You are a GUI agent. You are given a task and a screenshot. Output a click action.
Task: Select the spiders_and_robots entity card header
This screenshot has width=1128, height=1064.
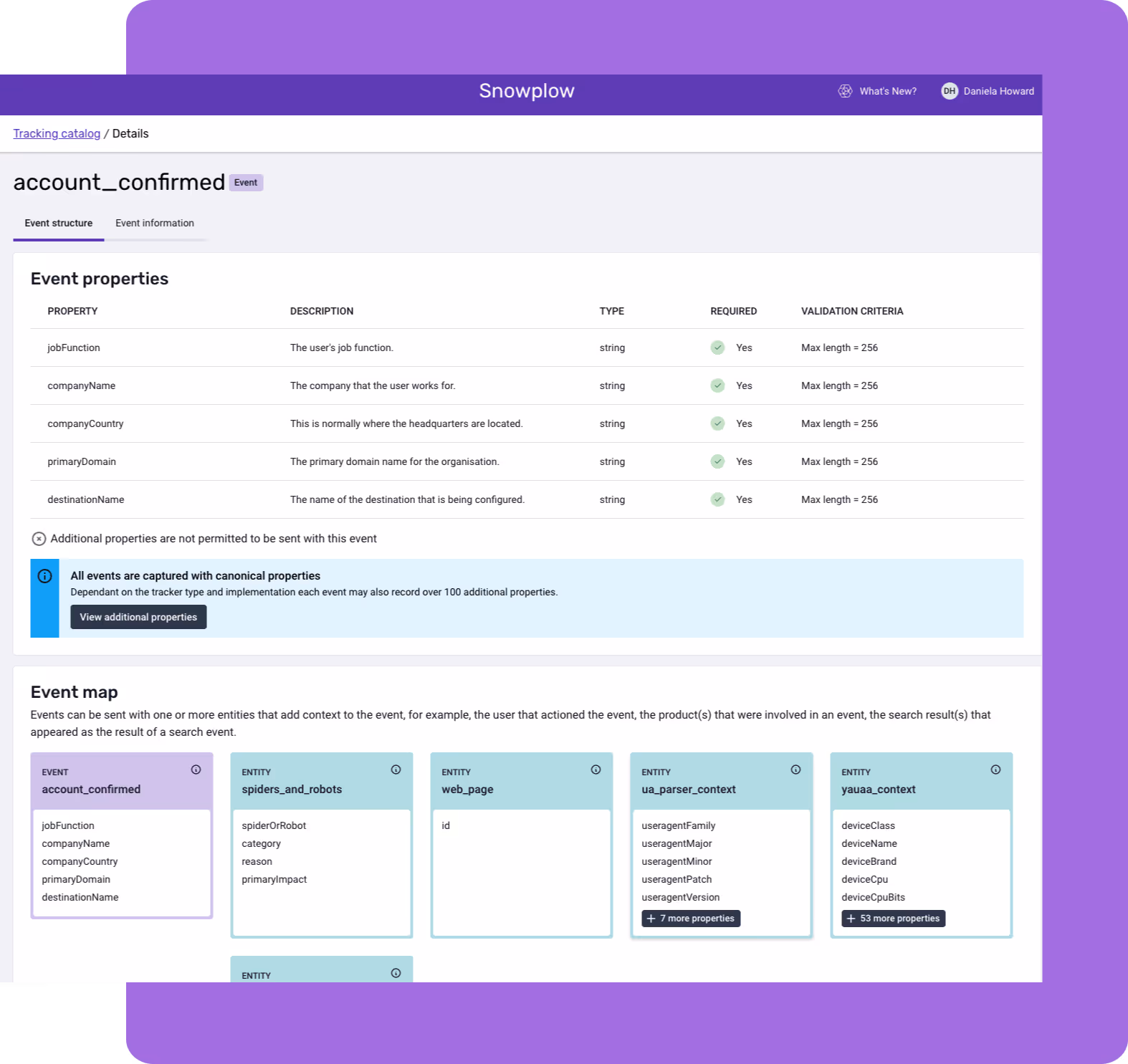tap(322, 781)
